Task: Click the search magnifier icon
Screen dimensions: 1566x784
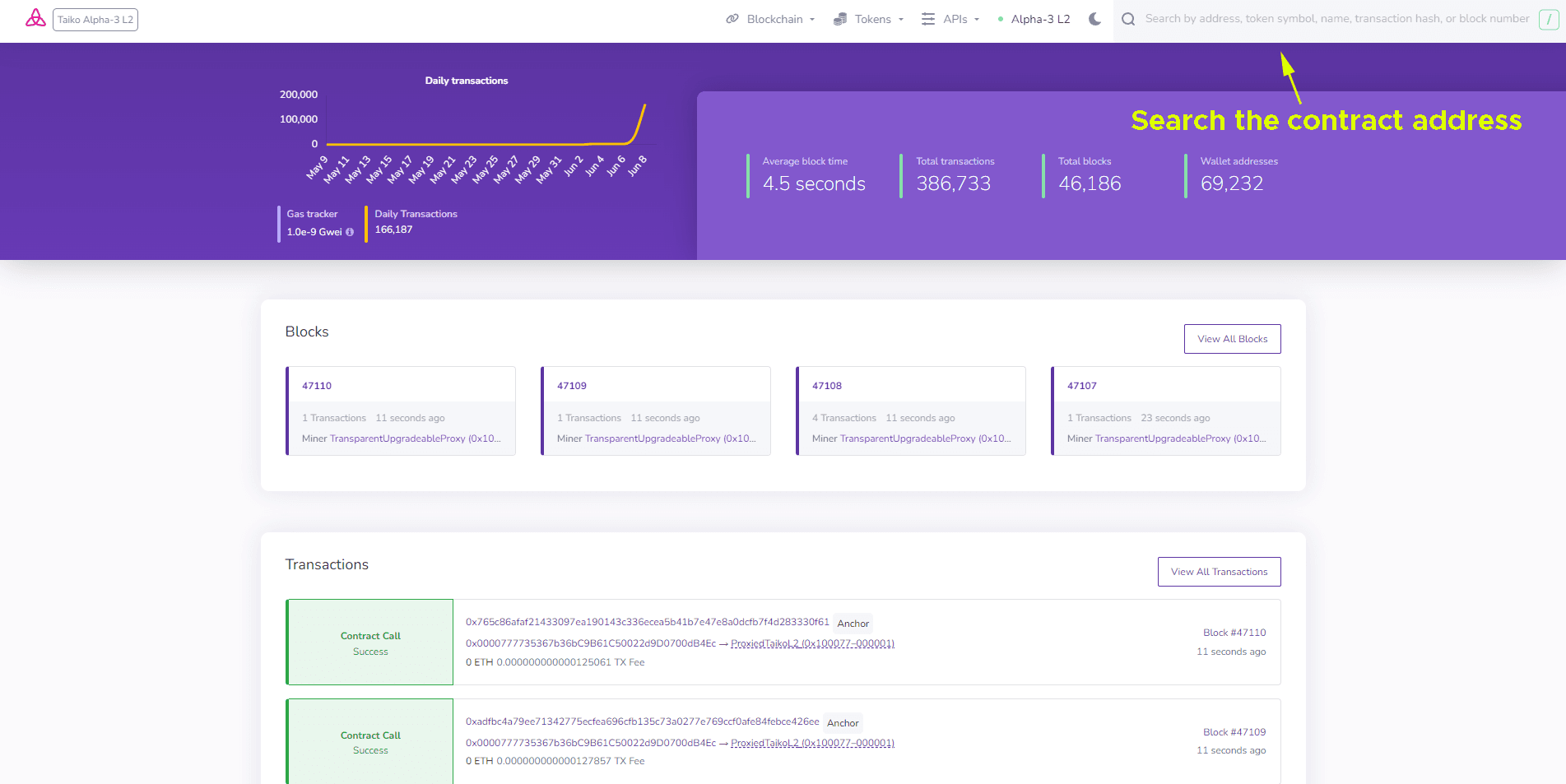Action: [1128, 19]
